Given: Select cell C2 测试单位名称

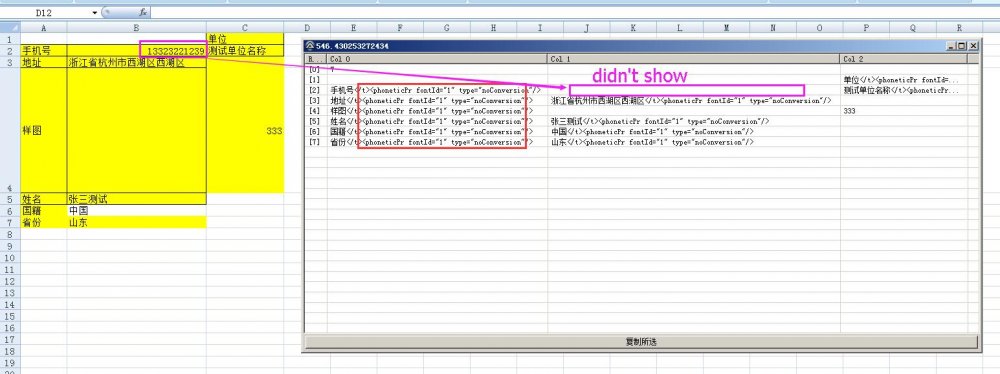Looking at the screenshot, I should (245, 51).
